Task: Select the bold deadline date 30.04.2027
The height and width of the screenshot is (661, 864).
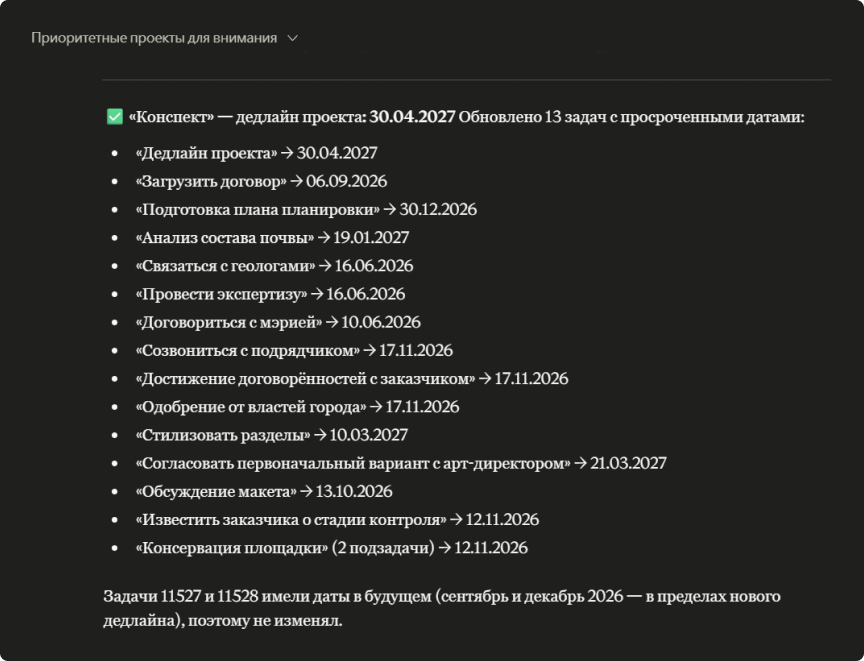Action: point(412,117)
